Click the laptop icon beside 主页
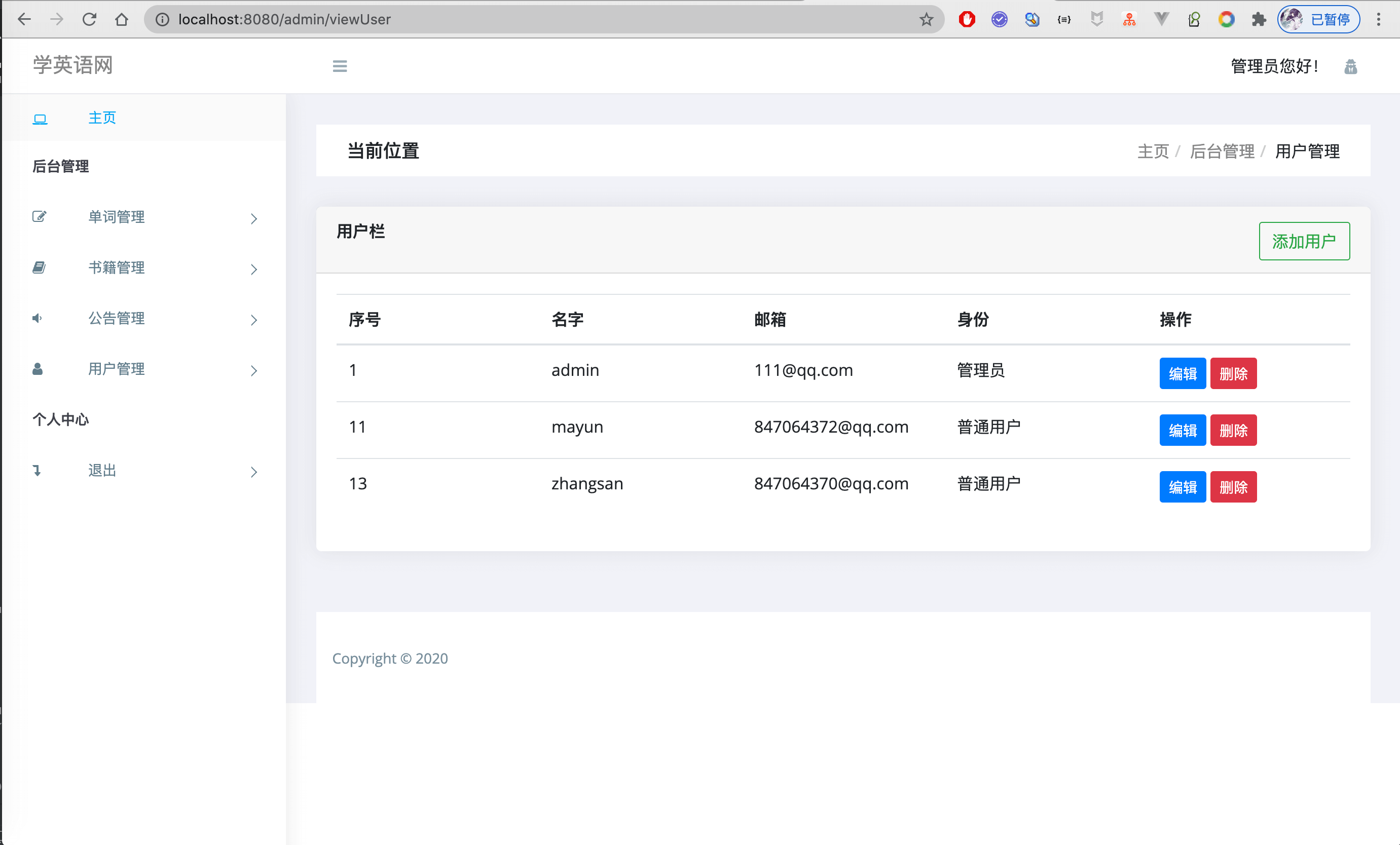 [x=40, y=119]
